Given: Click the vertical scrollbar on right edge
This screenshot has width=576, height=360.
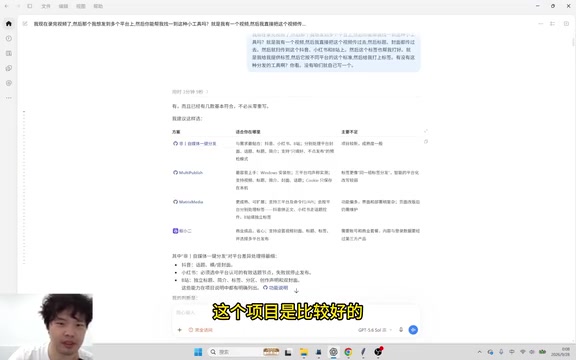Looking at the screenshot, I should (573, 40).
